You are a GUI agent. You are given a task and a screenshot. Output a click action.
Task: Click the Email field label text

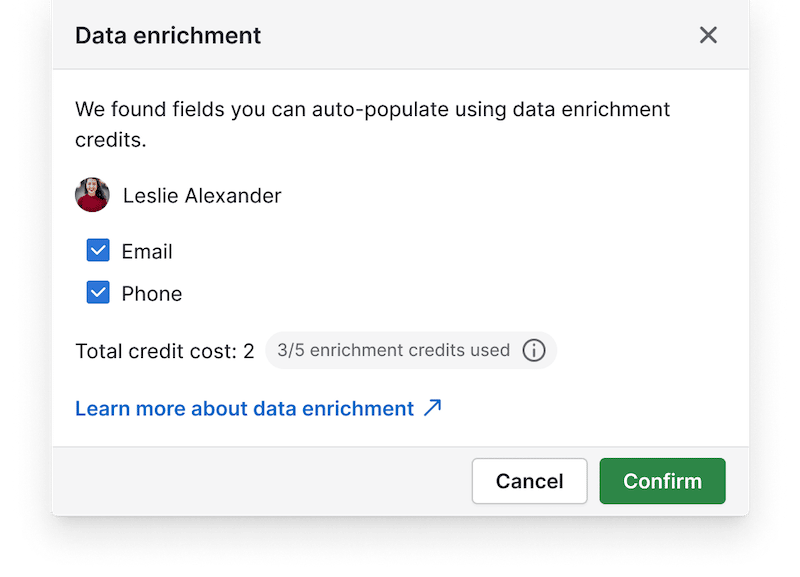[x=146, y=251]
